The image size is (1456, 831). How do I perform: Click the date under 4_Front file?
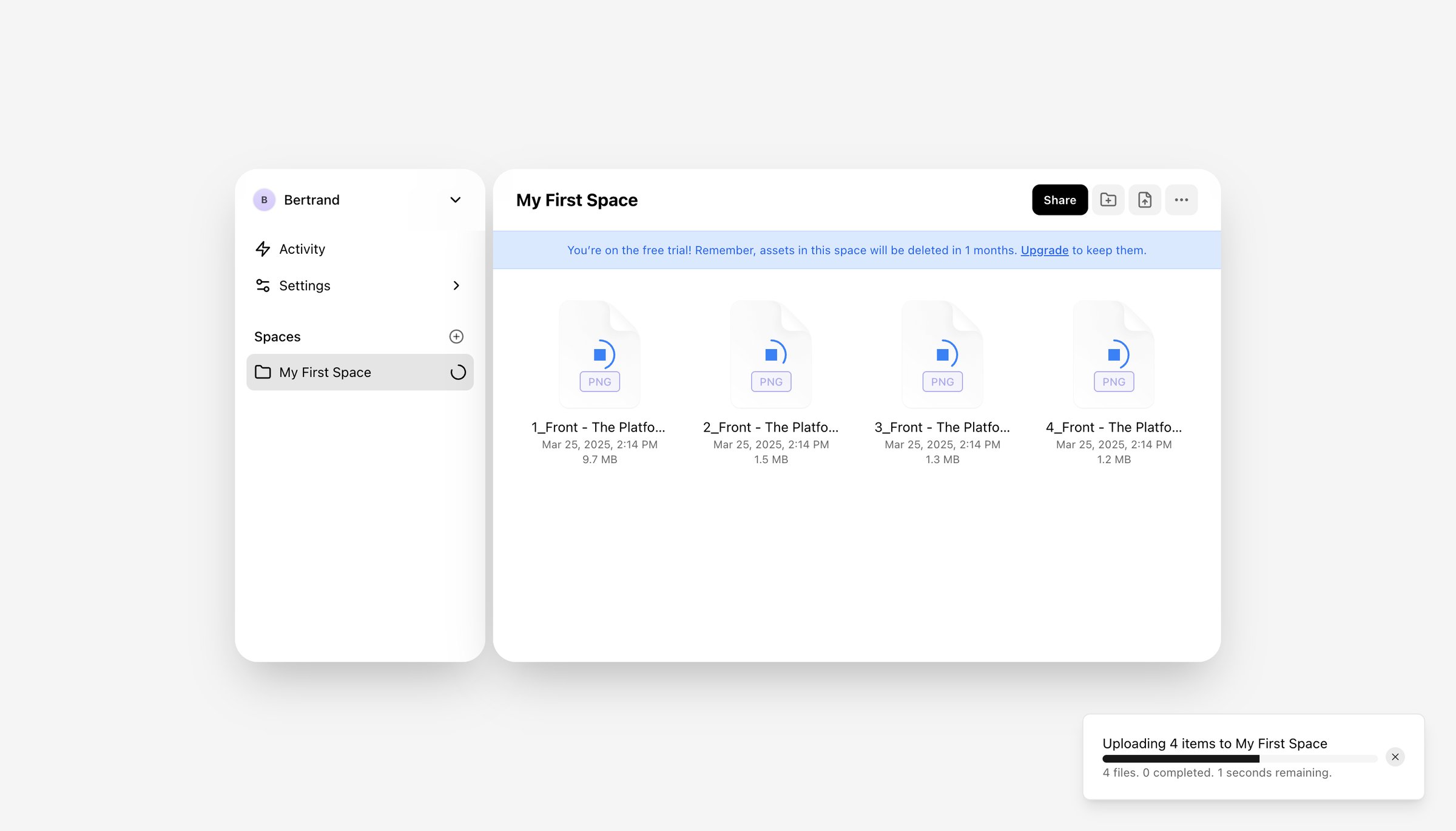(x=1114, y=444)
